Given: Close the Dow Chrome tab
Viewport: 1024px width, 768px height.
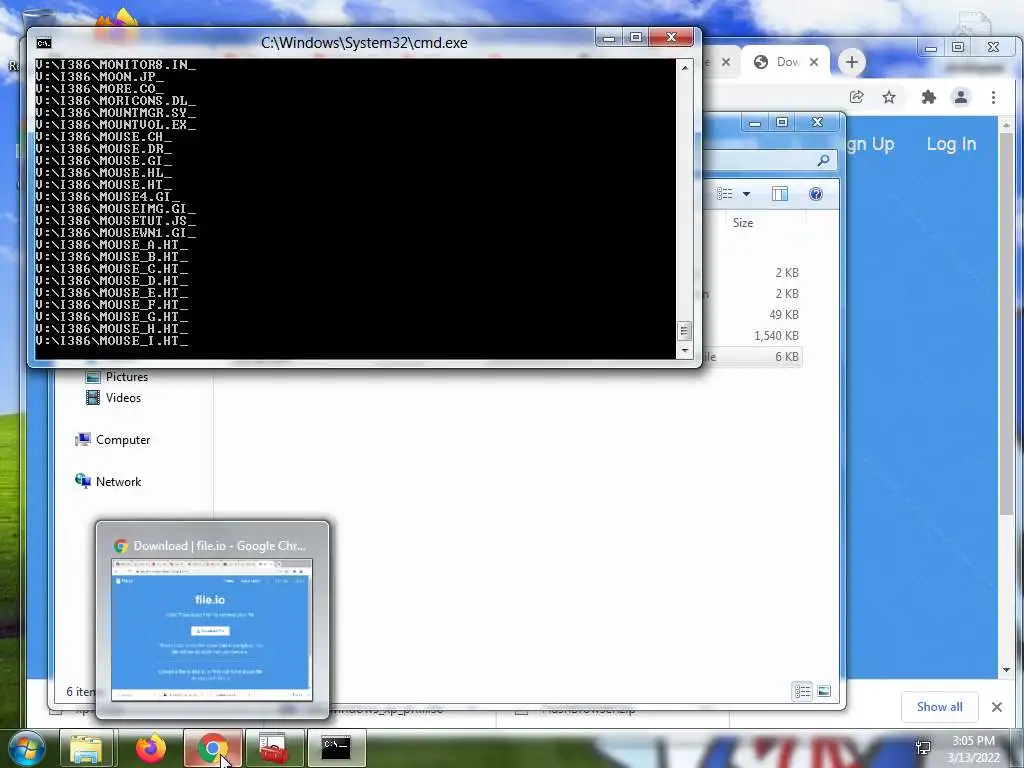Looking at the screenshot, I should (814, 62).
